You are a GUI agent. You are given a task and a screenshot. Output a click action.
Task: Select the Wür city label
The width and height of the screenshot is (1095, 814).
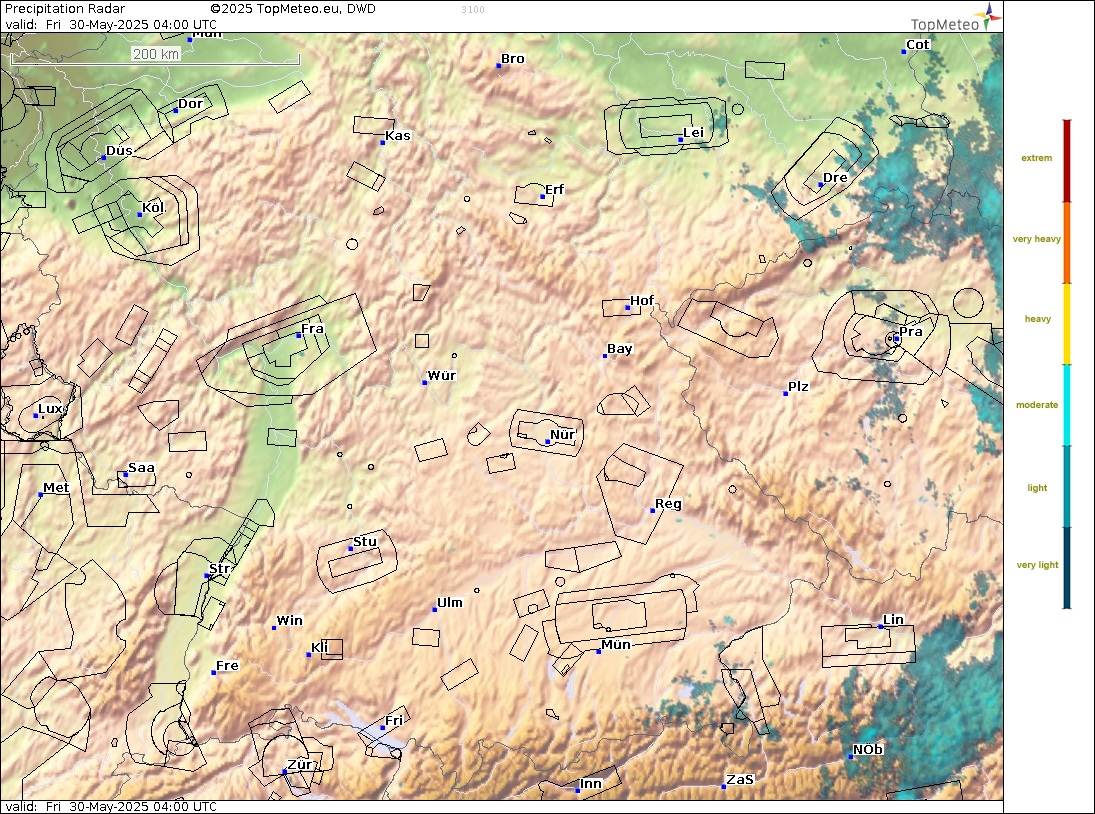click(441, 376)
